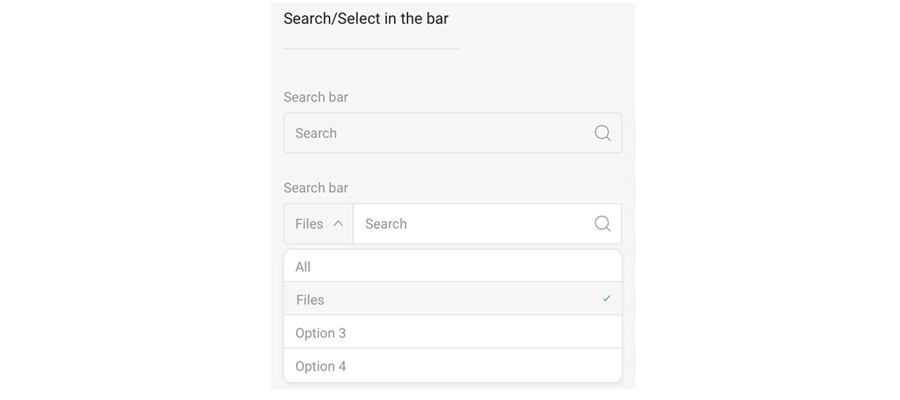Screen dimensions: 900x400
Task: Select "Option 4" from the dropdown list
Action: click(320, 366)
